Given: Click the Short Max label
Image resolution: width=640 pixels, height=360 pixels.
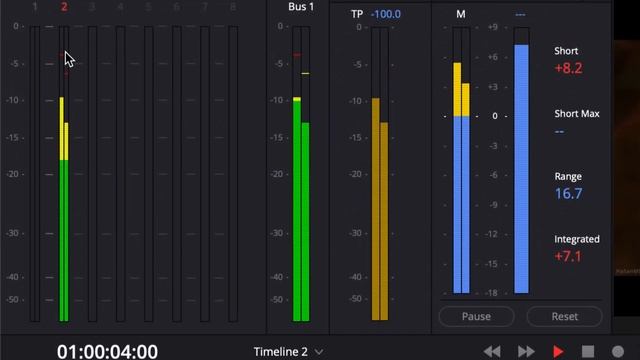Looking at the screenshot, I should coord(577,114).
